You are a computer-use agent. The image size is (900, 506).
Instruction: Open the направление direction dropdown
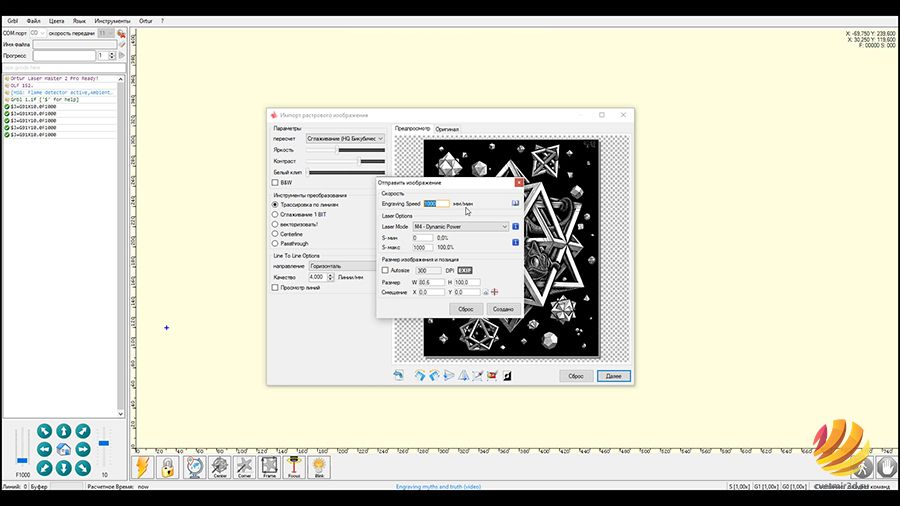342,266
